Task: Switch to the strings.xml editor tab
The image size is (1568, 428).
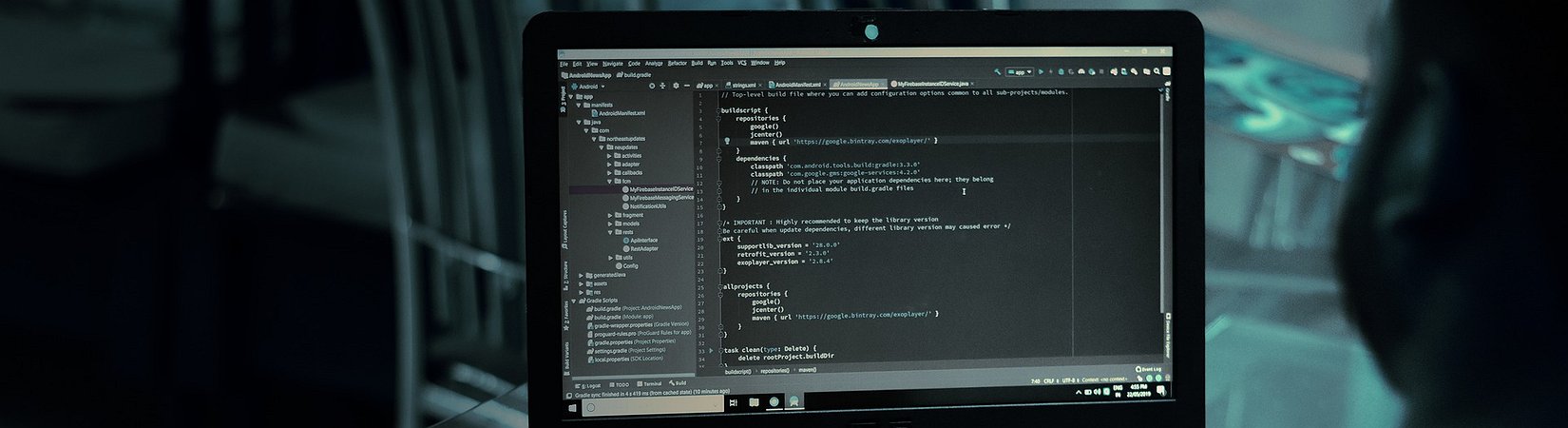Action: [x=743, y=85]
